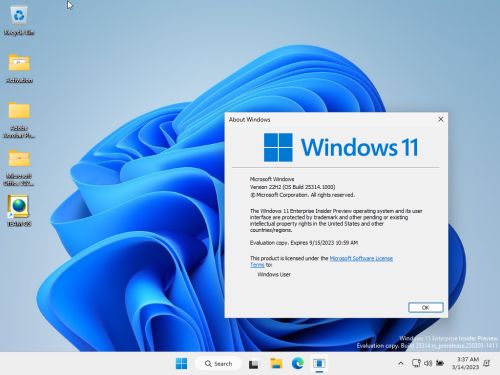Screen dimensions: 500x375
Task: Click the 'Version 22H2 (OS Build 25314.1000)' text
Action: coord(292,187)
